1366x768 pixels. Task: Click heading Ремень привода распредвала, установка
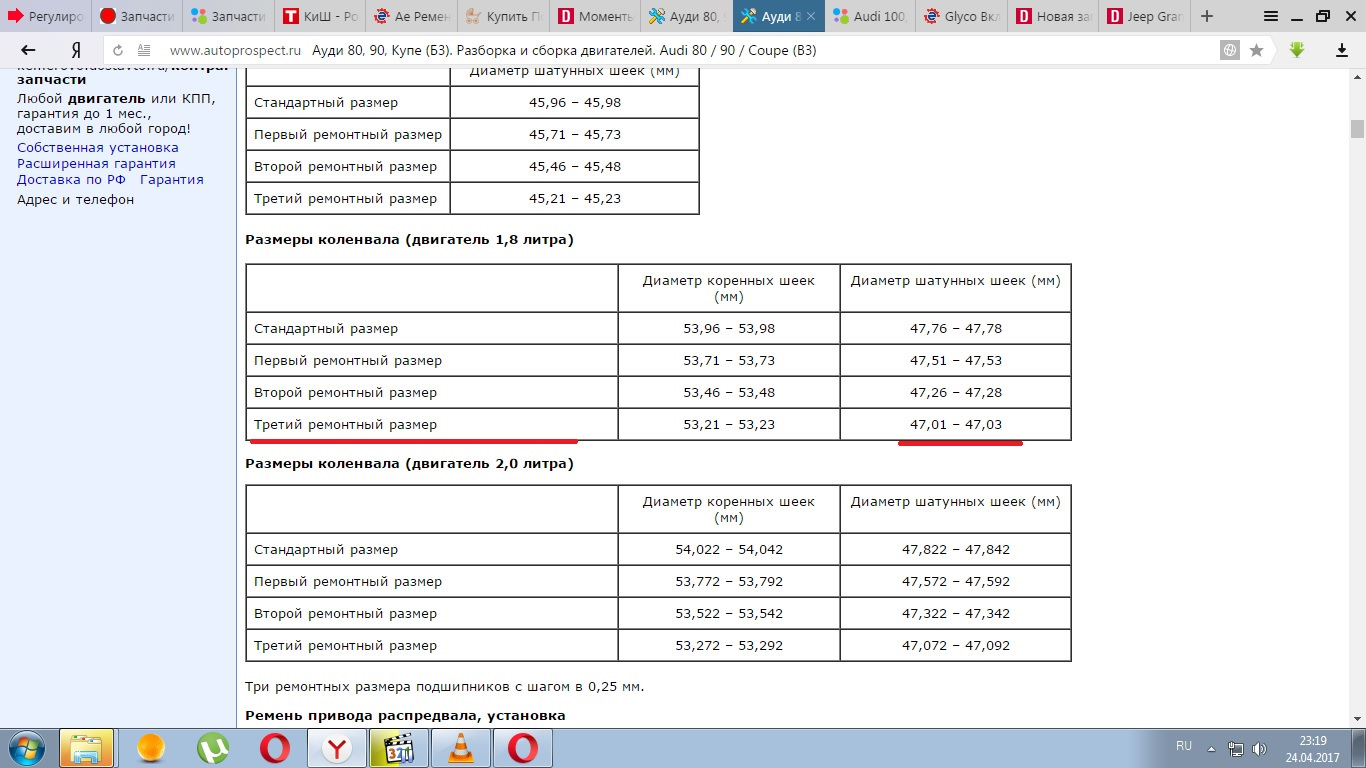tap(405, 716)
